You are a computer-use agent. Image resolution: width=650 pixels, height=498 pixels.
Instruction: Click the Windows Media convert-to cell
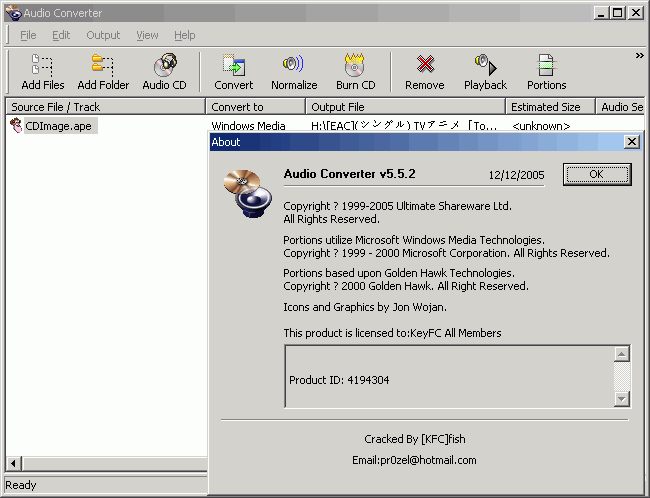click(248, 126)
